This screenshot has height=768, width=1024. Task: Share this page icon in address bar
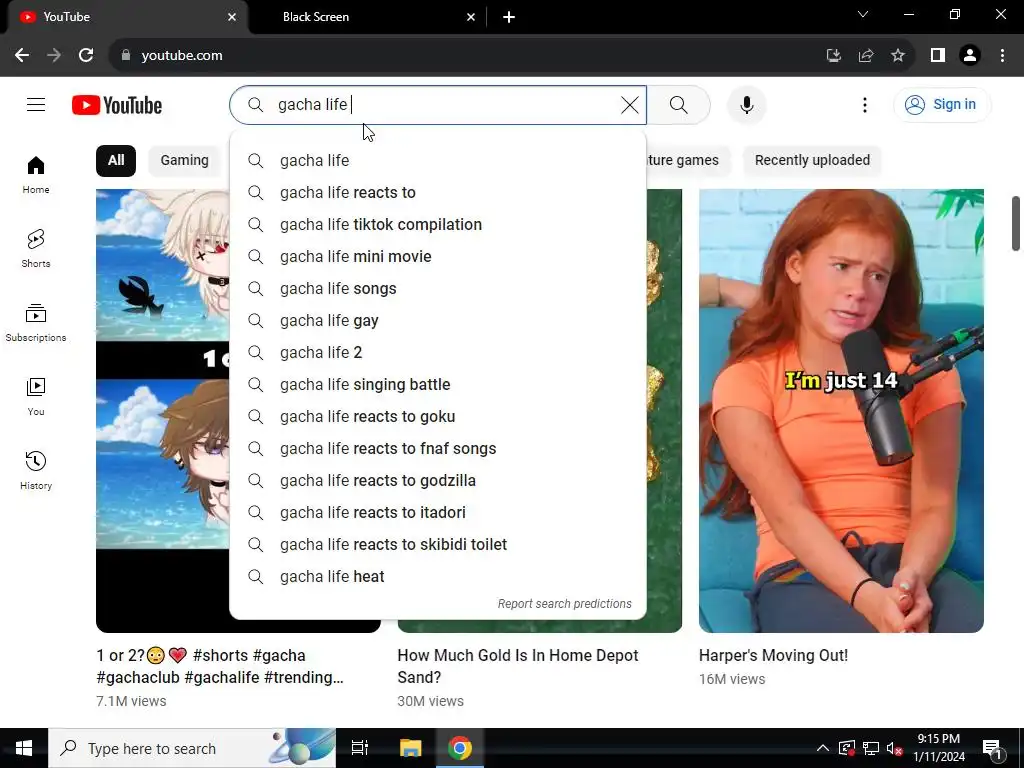[x=866, y=56]
